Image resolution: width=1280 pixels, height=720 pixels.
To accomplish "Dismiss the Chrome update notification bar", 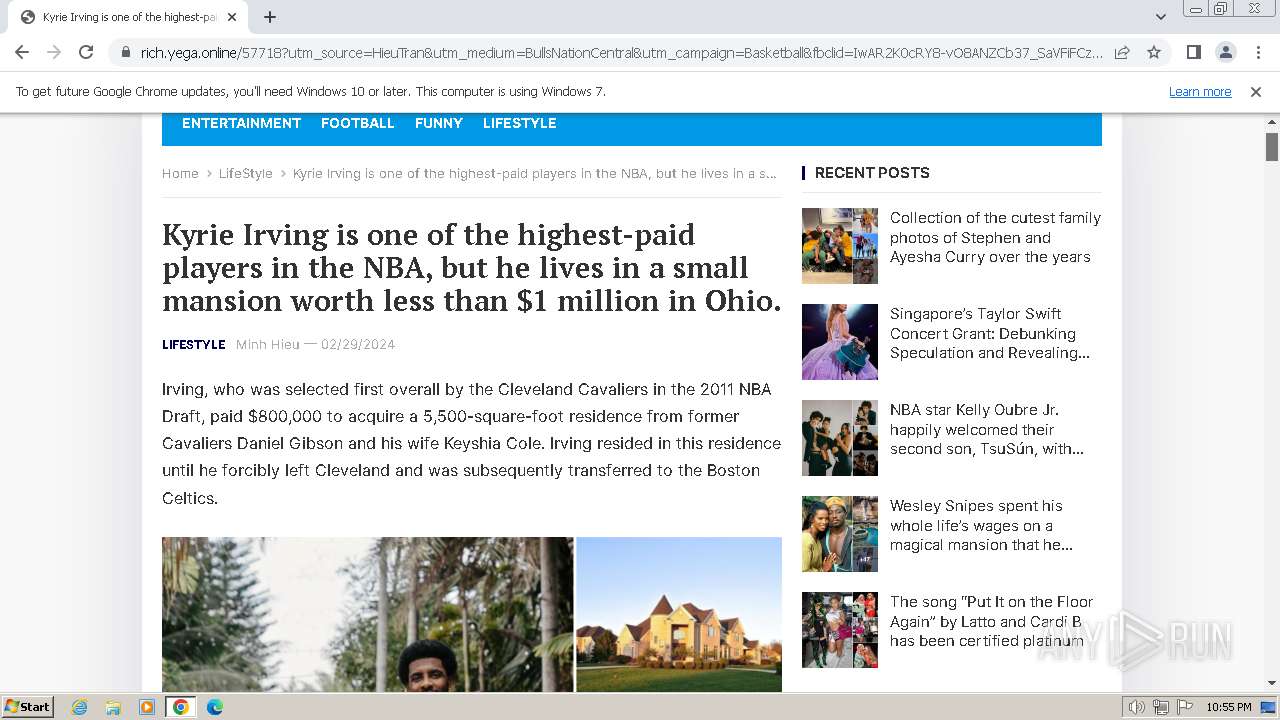I will pyautogui.click(x=1256, y=92).
